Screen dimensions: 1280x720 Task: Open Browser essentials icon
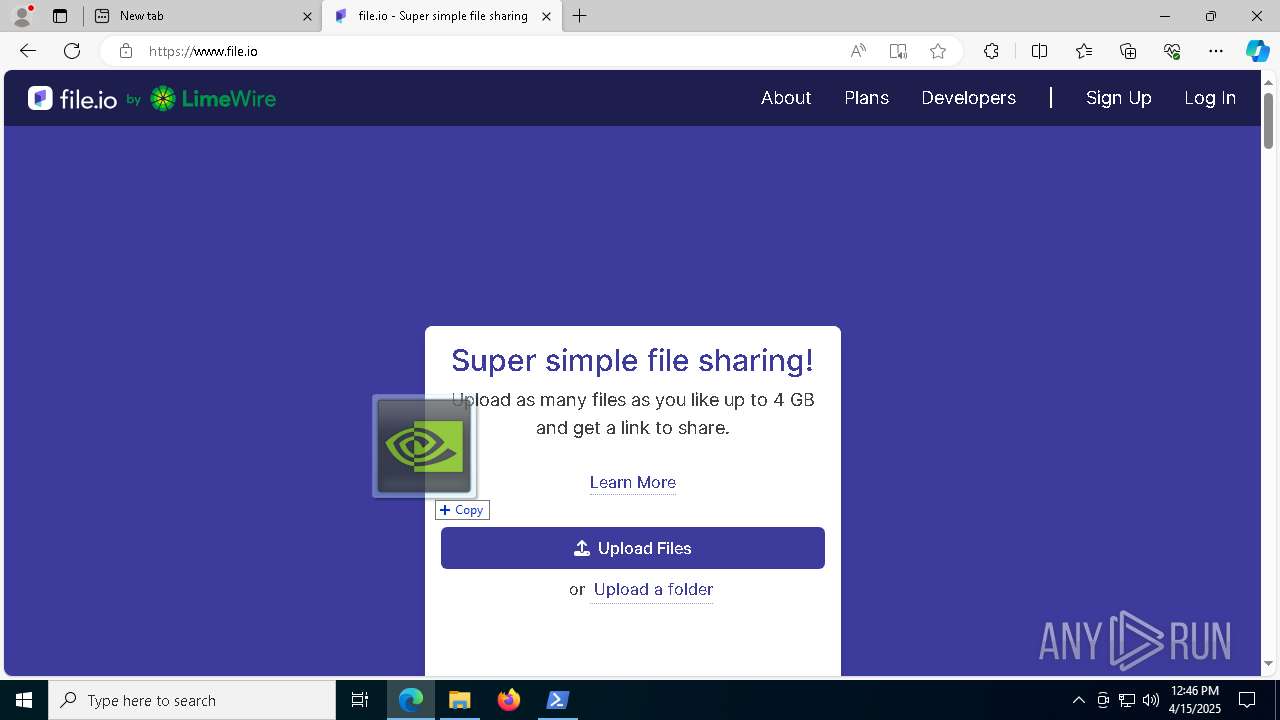point(1172,51)
